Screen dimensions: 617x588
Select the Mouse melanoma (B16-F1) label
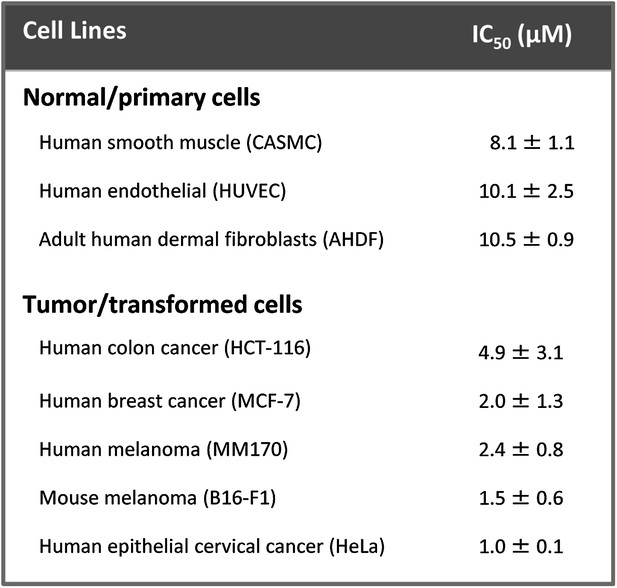point(158,498)
